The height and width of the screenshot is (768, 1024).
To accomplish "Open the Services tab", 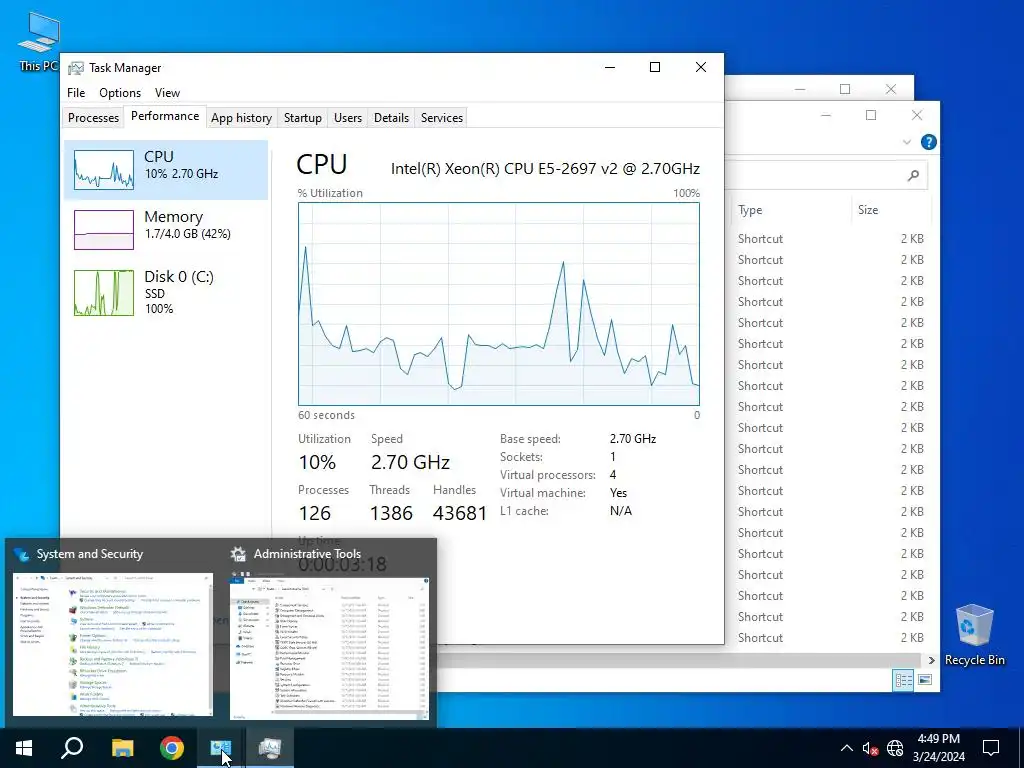I will (441, 118).
